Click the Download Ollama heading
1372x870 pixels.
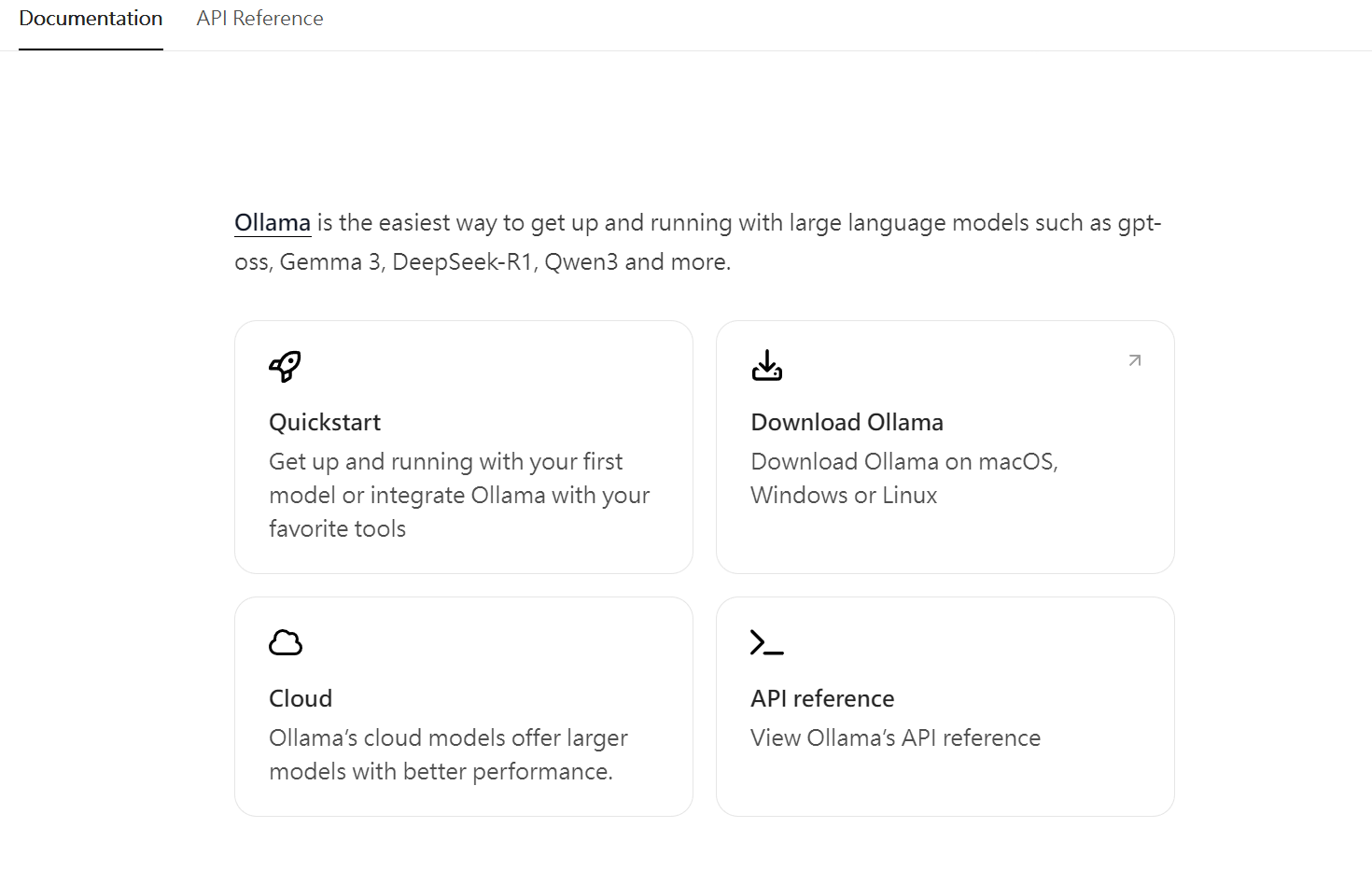click(847, 422)
